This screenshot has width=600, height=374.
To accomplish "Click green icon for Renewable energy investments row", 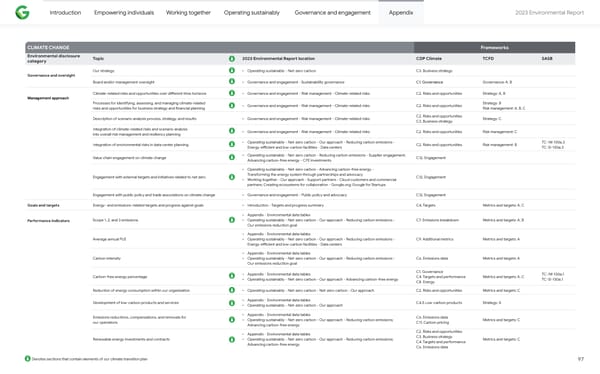I will point(232,340).
